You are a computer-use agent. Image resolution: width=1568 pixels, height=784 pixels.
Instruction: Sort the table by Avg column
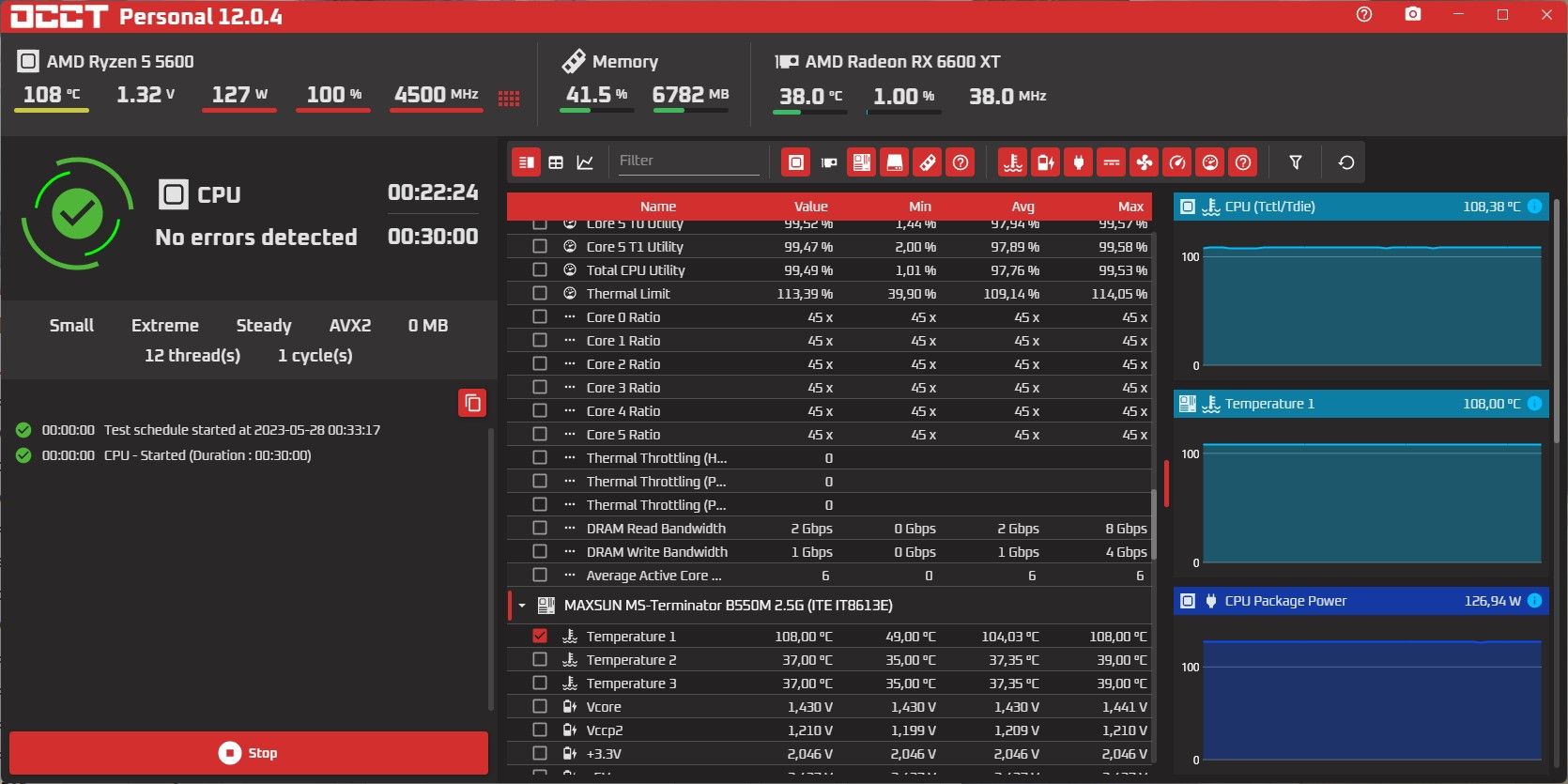point(1023,207)
